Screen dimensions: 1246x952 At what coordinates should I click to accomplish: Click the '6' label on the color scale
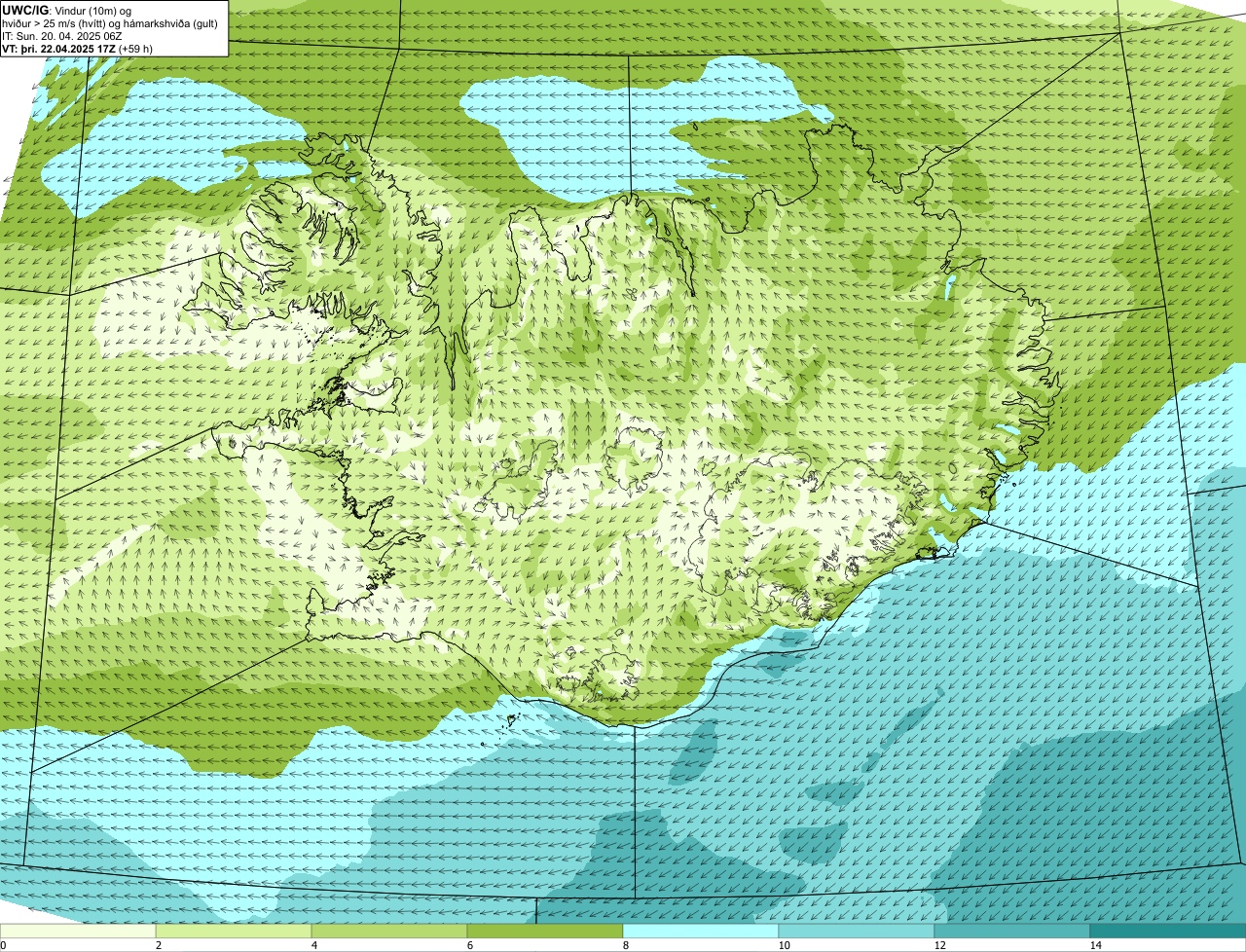coord(469,945)
